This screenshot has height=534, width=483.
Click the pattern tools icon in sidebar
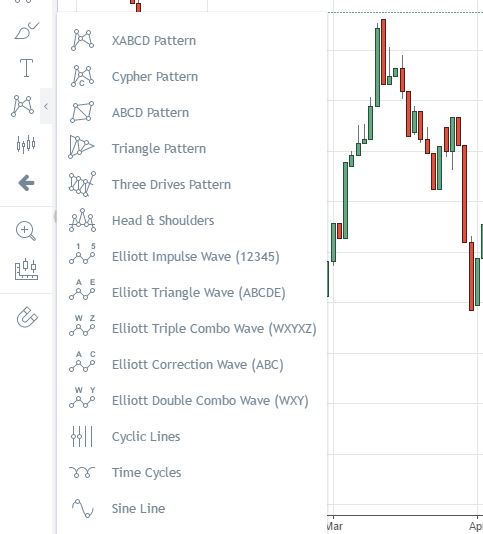point(22,106)
